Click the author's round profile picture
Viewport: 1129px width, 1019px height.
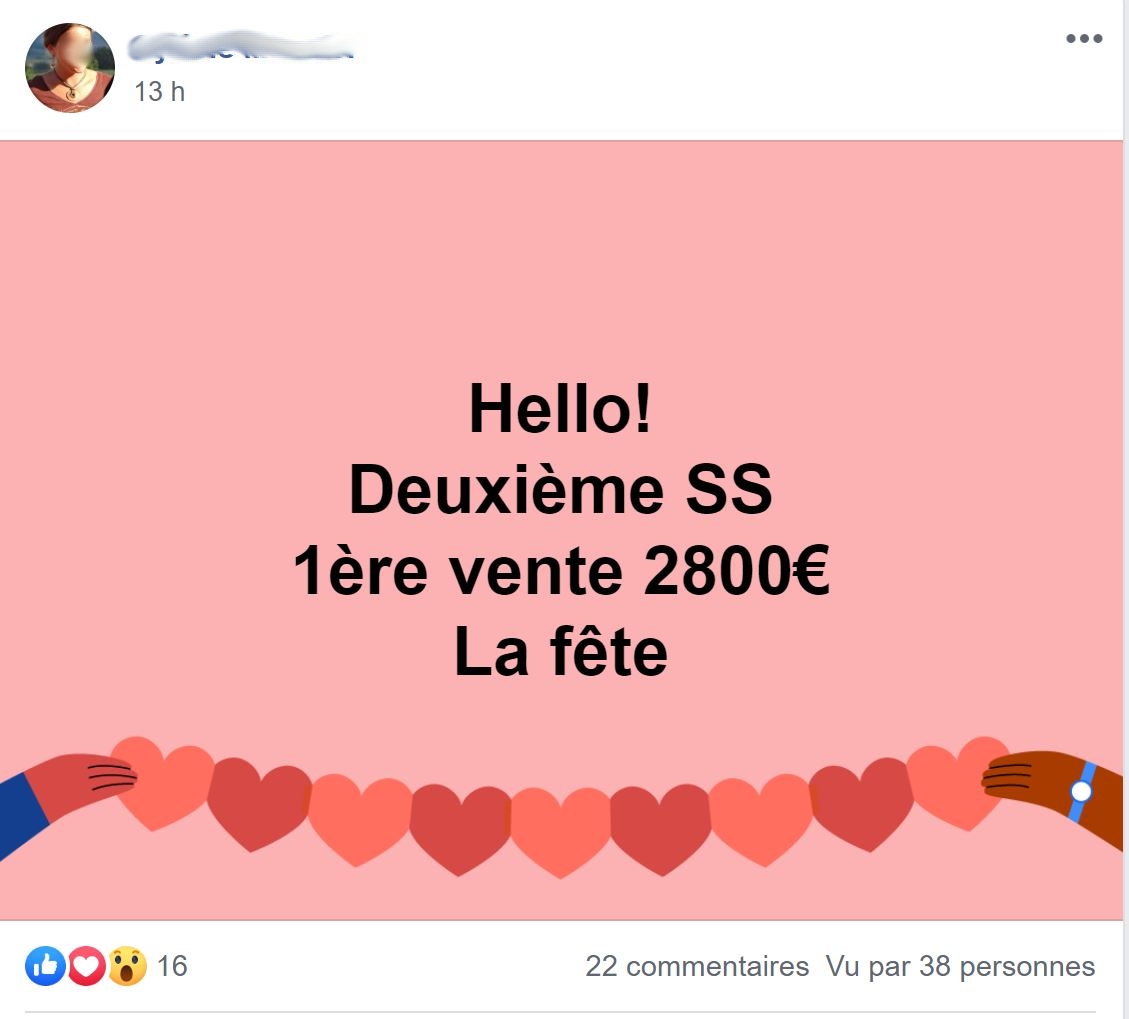coord(70,68)
